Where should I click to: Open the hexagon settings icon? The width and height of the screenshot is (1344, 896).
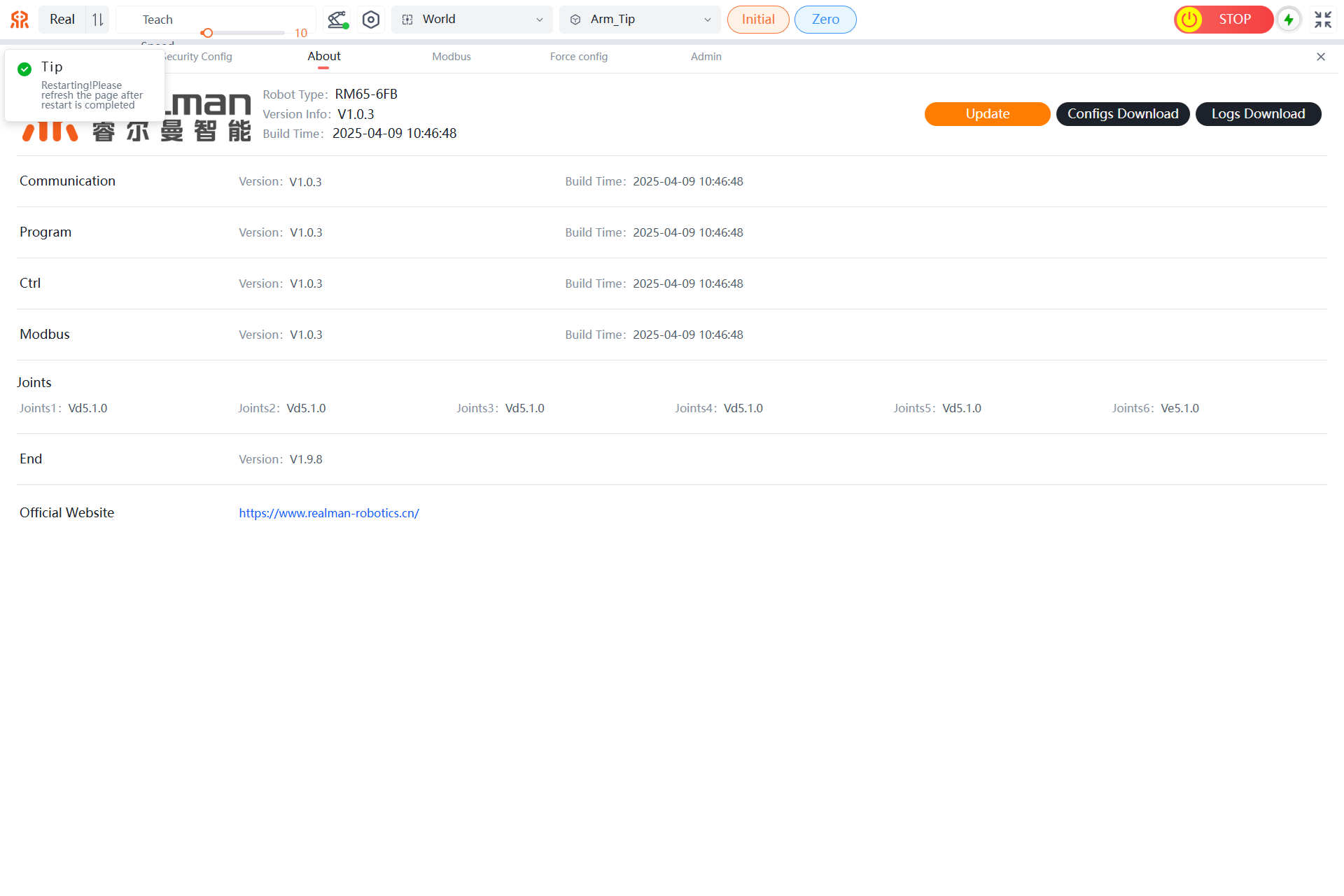371,20
